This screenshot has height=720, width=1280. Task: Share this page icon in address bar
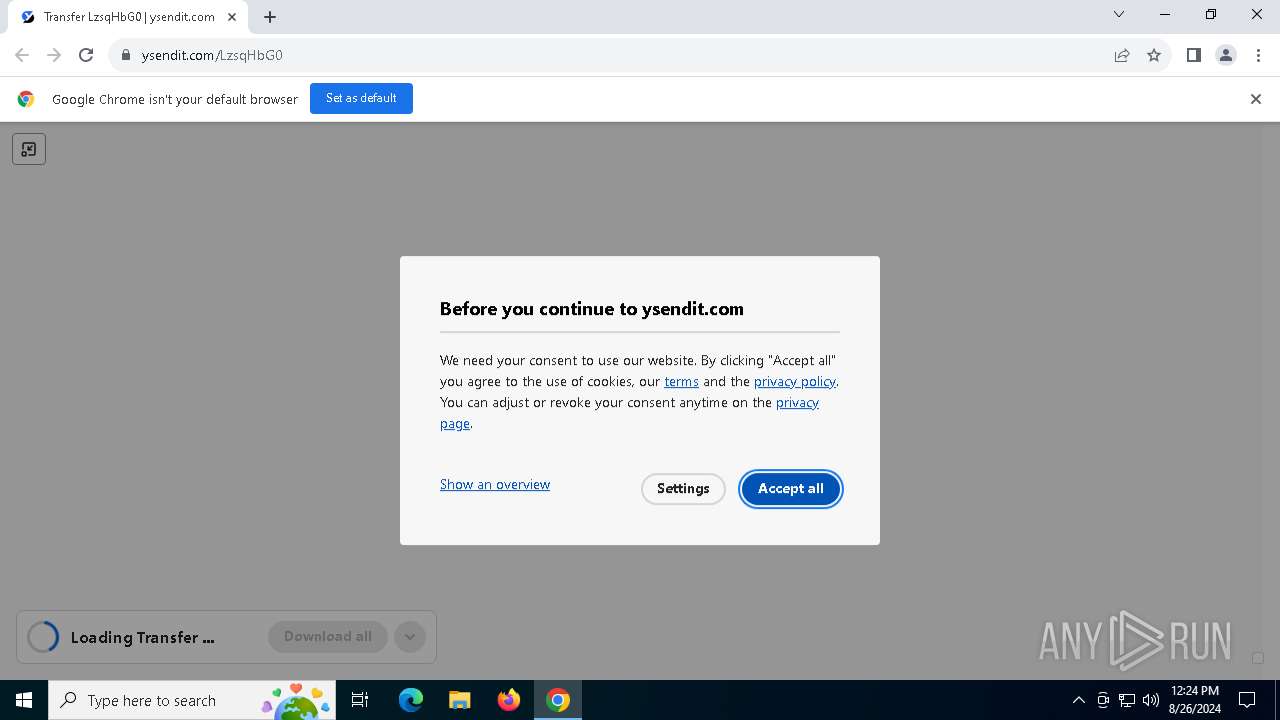(x=1122, y=55)
